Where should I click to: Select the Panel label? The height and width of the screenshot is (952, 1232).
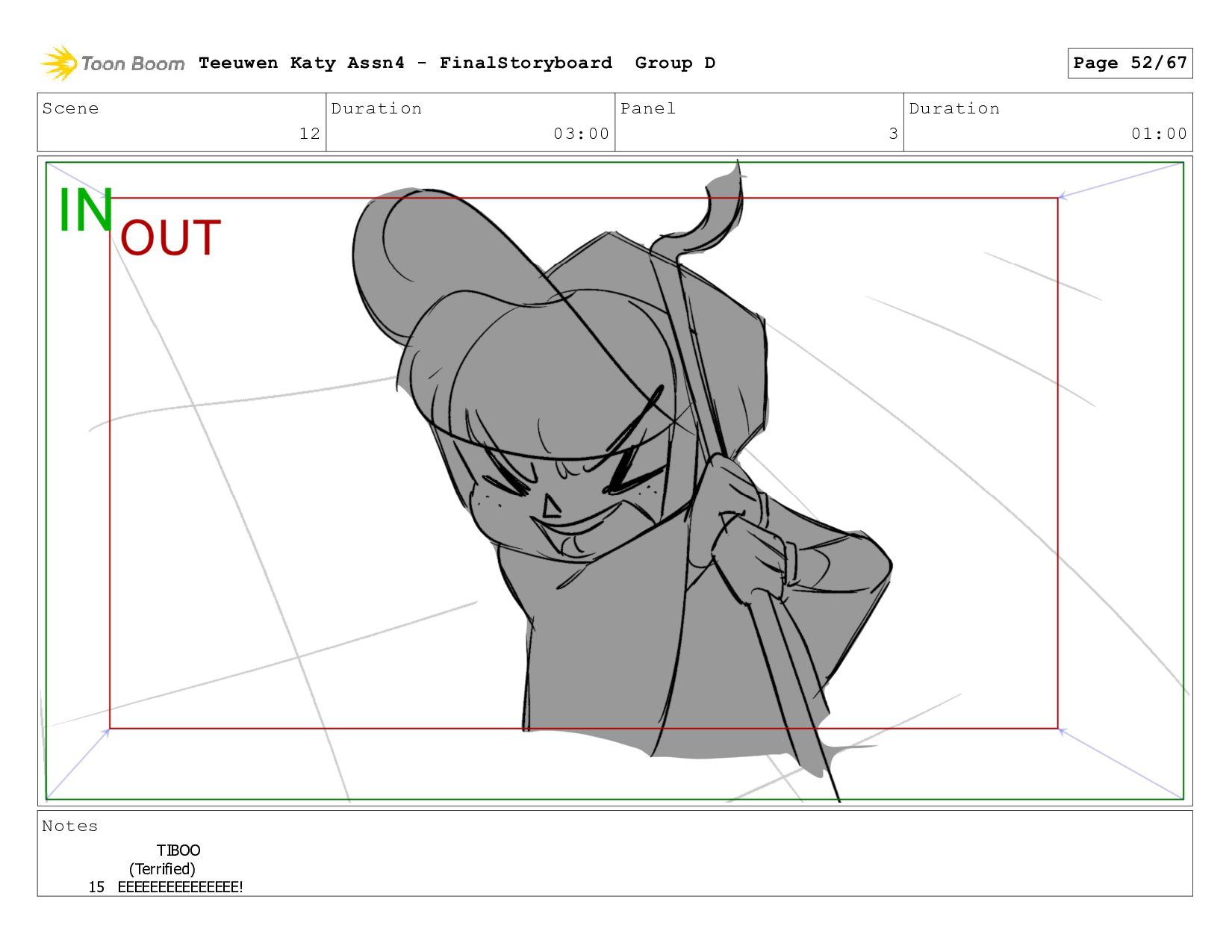pos(648,108)
